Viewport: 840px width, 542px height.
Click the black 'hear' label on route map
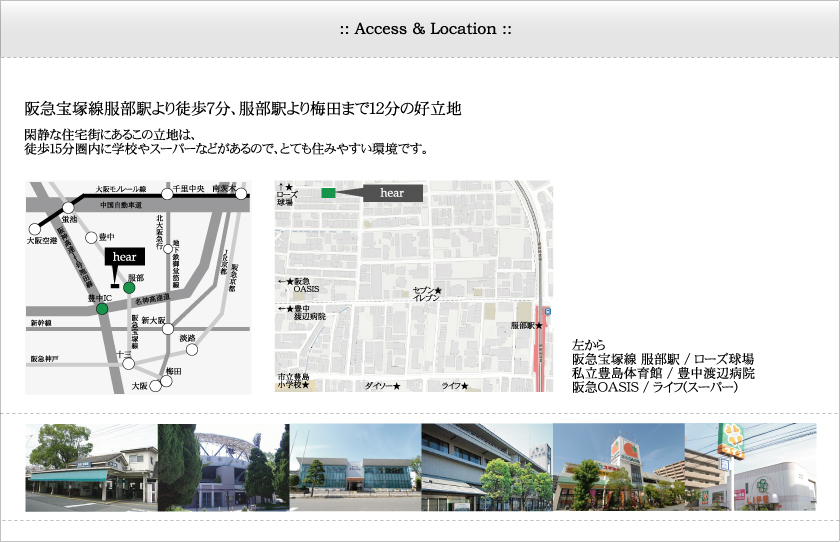[x=124, y=257]
